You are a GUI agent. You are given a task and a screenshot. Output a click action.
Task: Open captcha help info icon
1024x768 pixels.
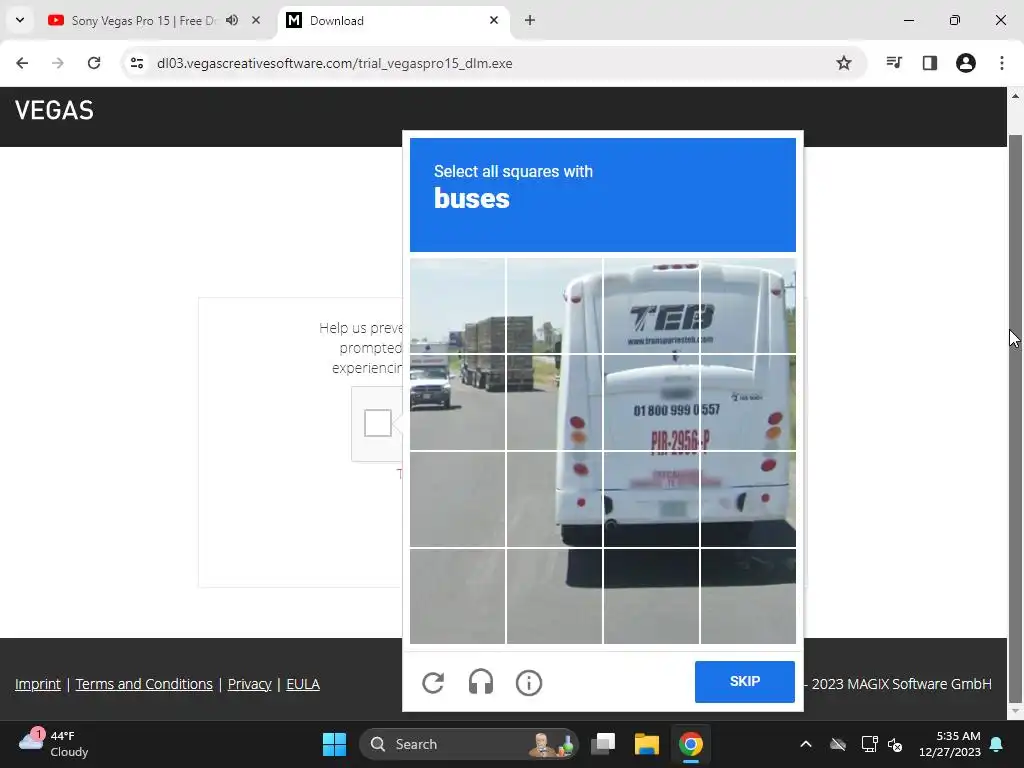tap(528, 683)
